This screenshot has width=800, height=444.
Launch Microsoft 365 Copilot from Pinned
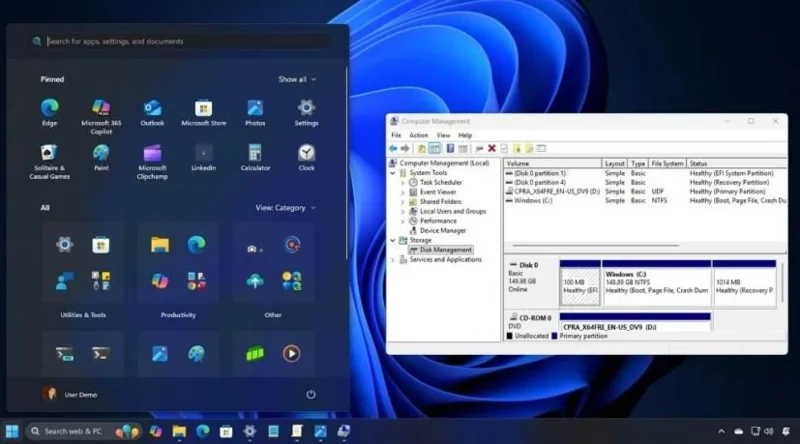pos(101,116)
